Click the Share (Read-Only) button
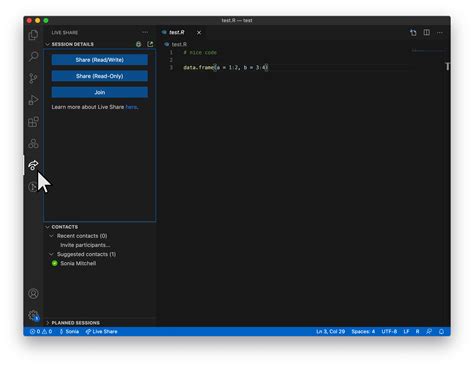The height and width of the screenshot is (367, 474). tap(100, 76)
